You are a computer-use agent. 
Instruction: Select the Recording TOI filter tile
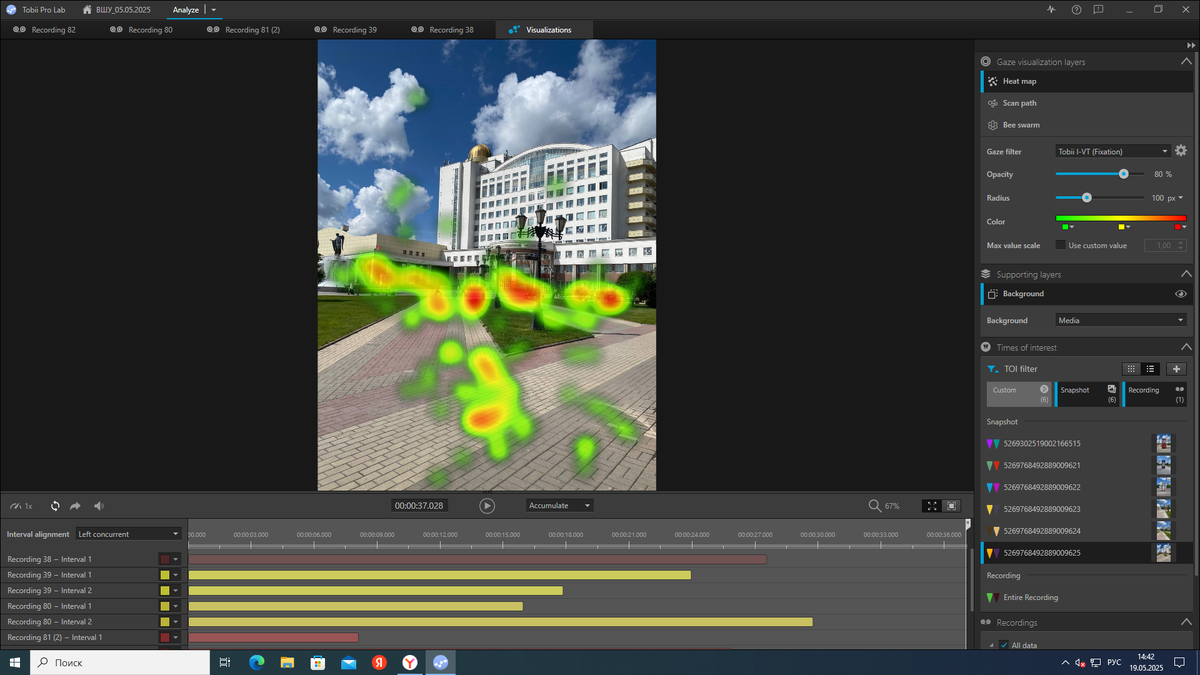point(1156,394)
